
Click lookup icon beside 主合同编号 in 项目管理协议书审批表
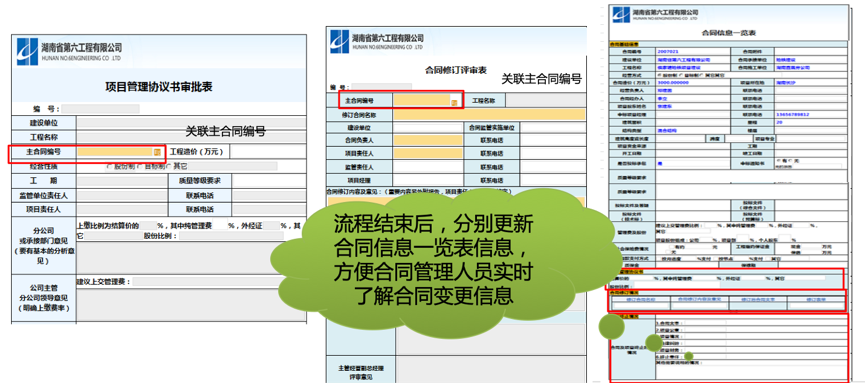(157, 151)
